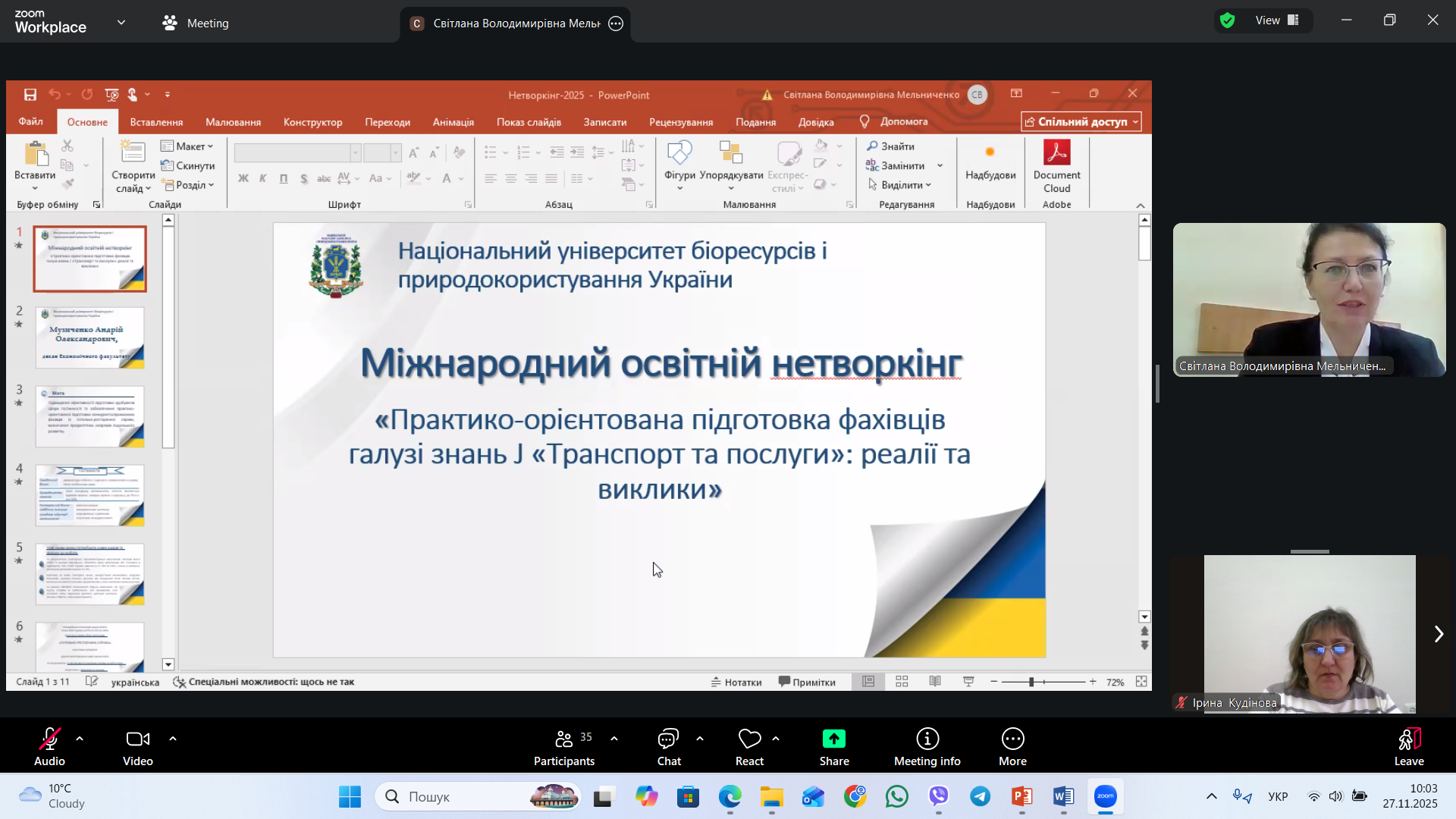
Task: Toggle the Video camera button
Action: pyautogui.click(x=137, y=746)
